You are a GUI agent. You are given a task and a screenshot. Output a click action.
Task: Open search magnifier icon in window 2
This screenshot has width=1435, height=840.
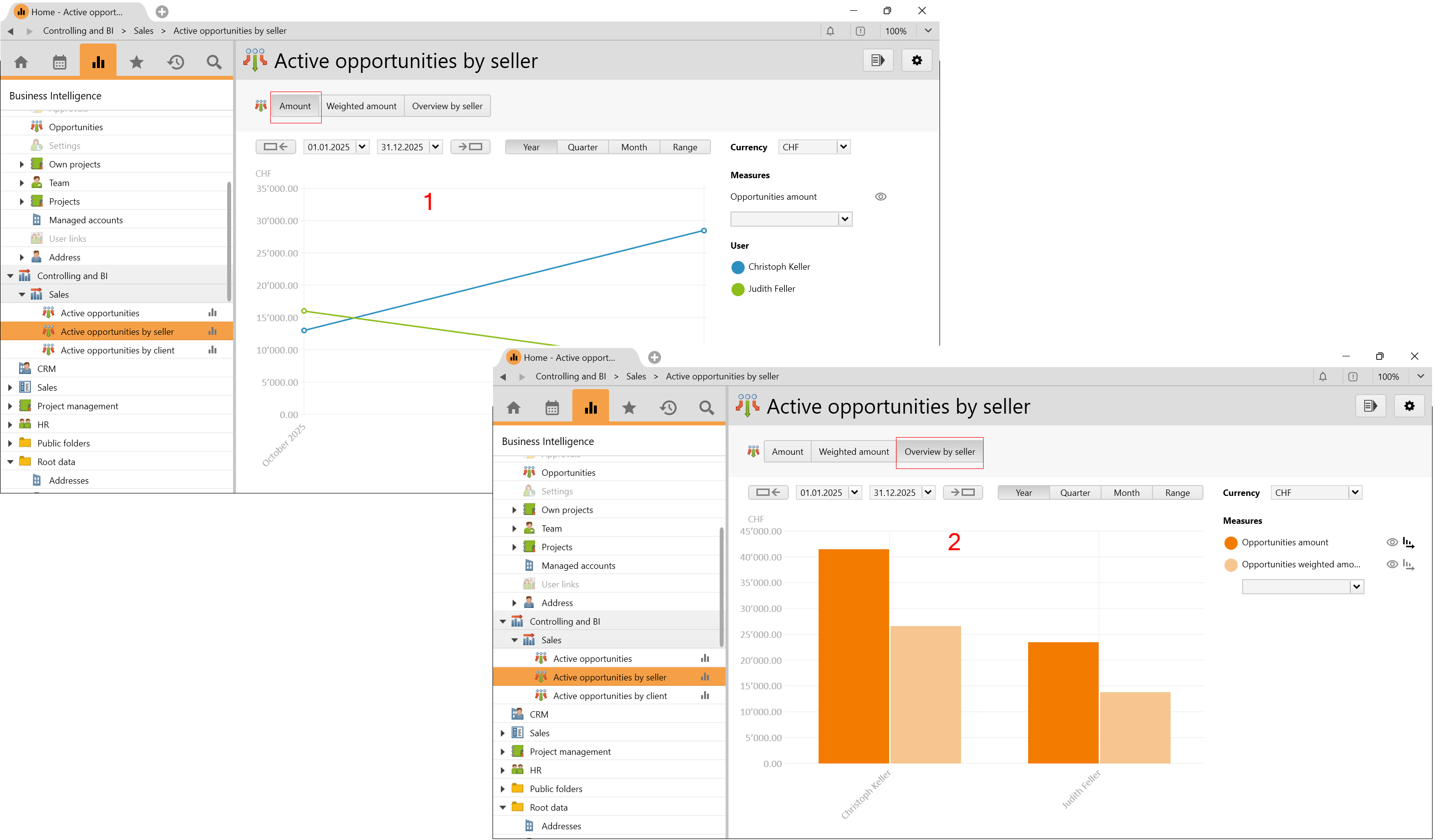(x=706, y=407)
